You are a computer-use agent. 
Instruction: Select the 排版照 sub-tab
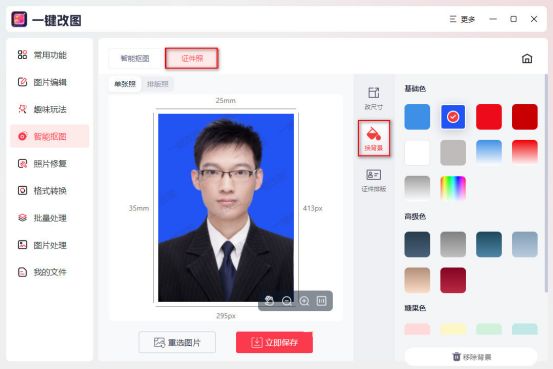pos(158,84)
